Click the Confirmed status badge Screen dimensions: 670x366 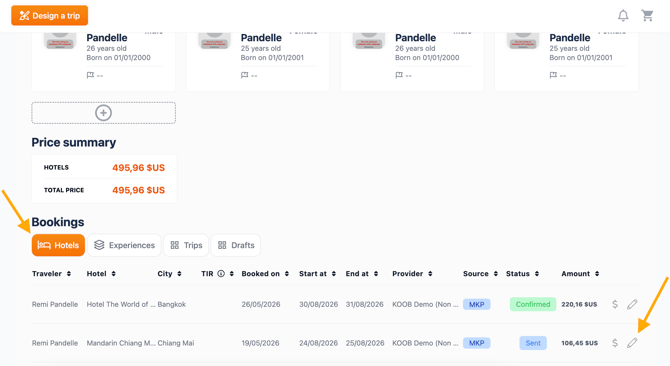[x=533, y=305]
